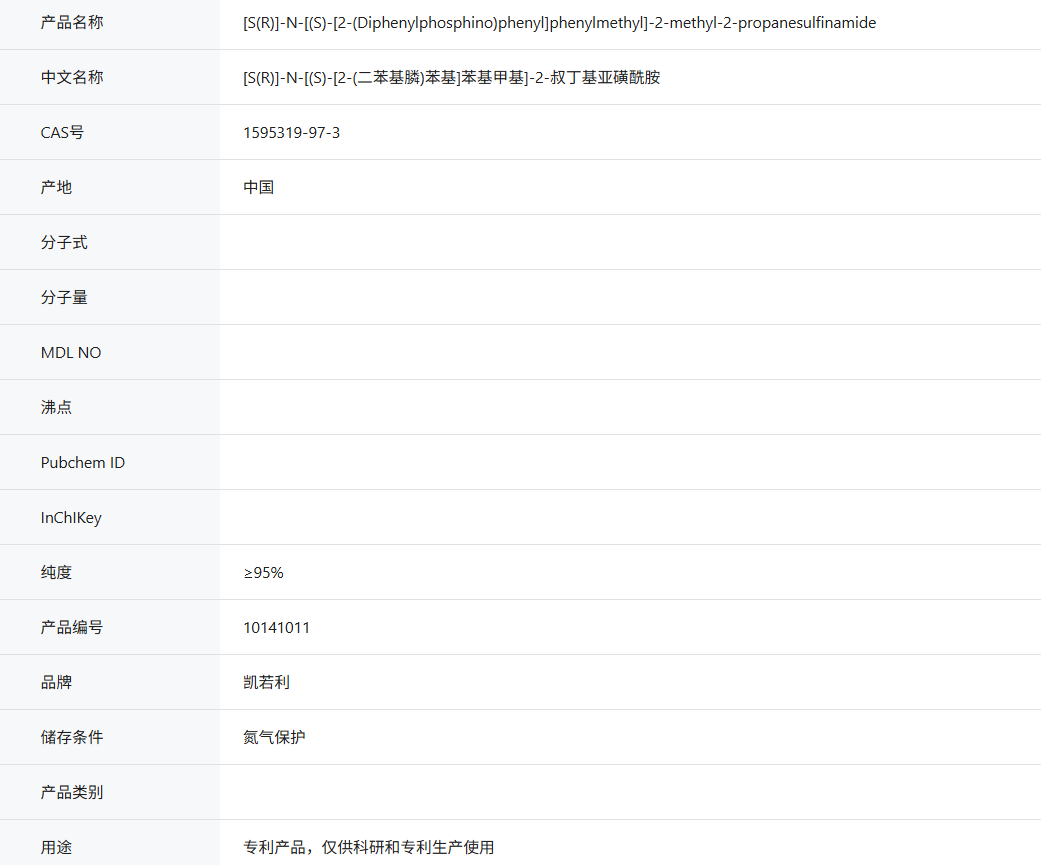Click the 沸点 row label
The width and height of the screenshot is (1041, 865).
click(x=56, y=407)
